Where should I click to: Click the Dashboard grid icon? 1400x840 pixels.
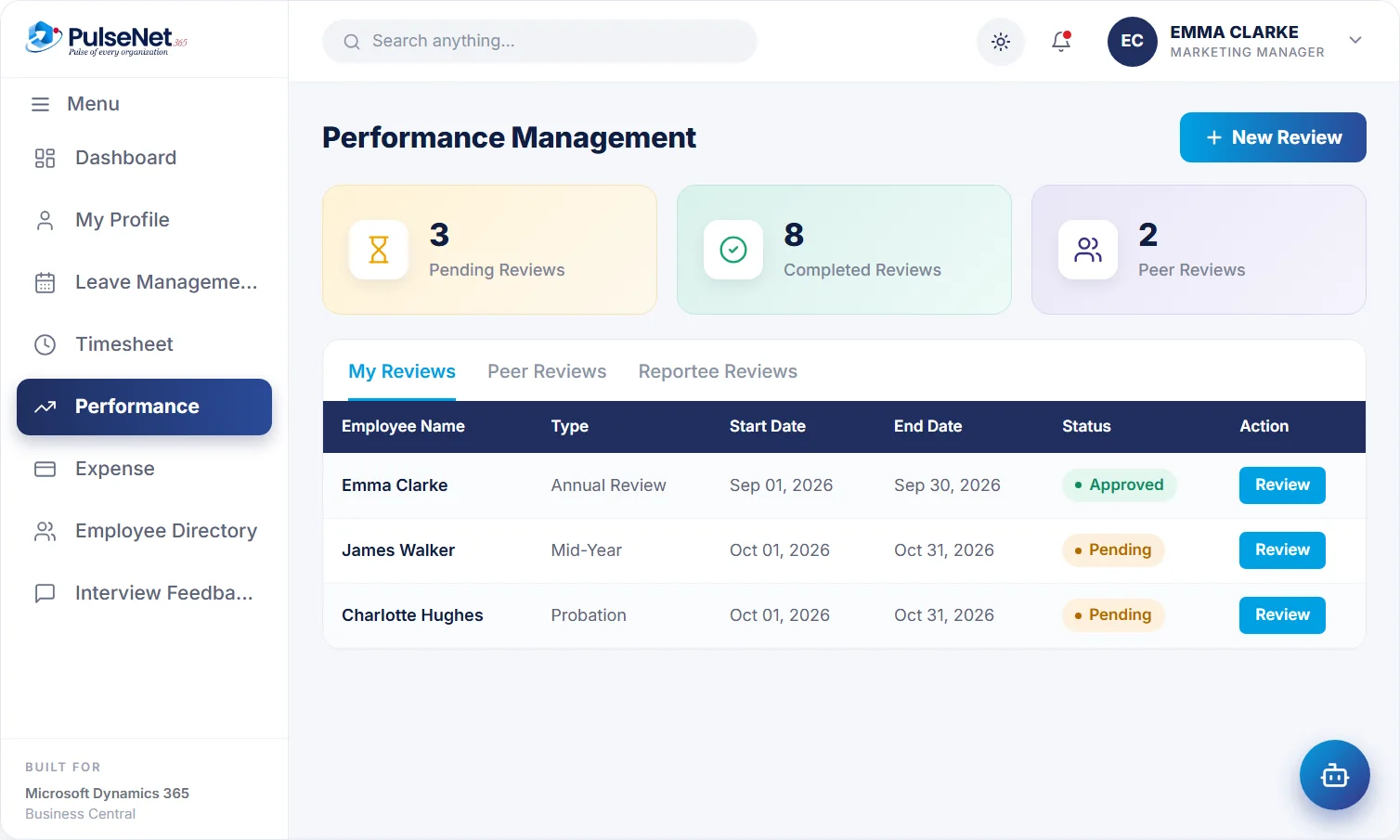pyautogui.click(x=45, y=158)
